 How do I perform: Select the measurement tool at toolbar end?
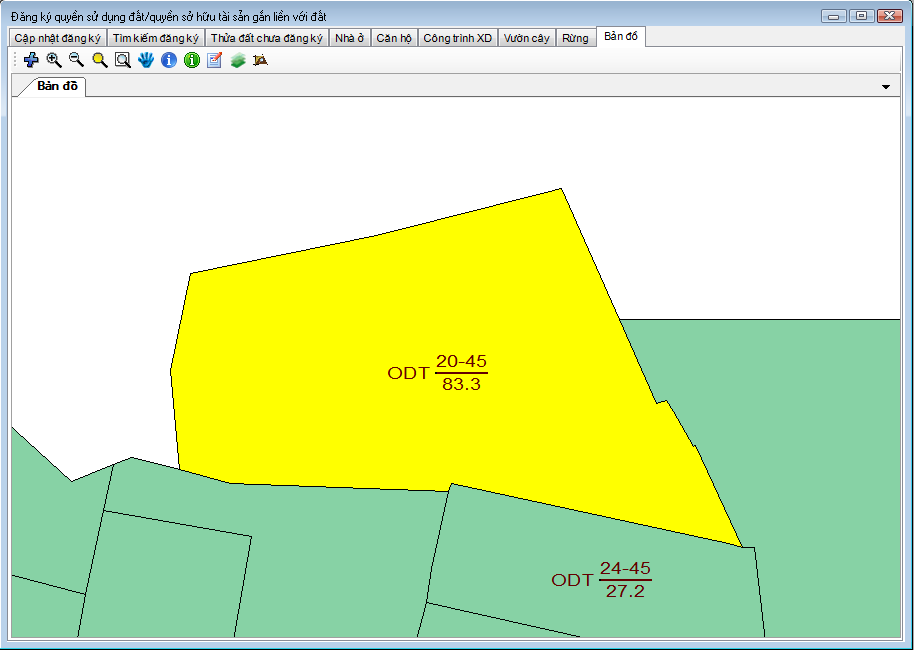click(x=261, y=60)
